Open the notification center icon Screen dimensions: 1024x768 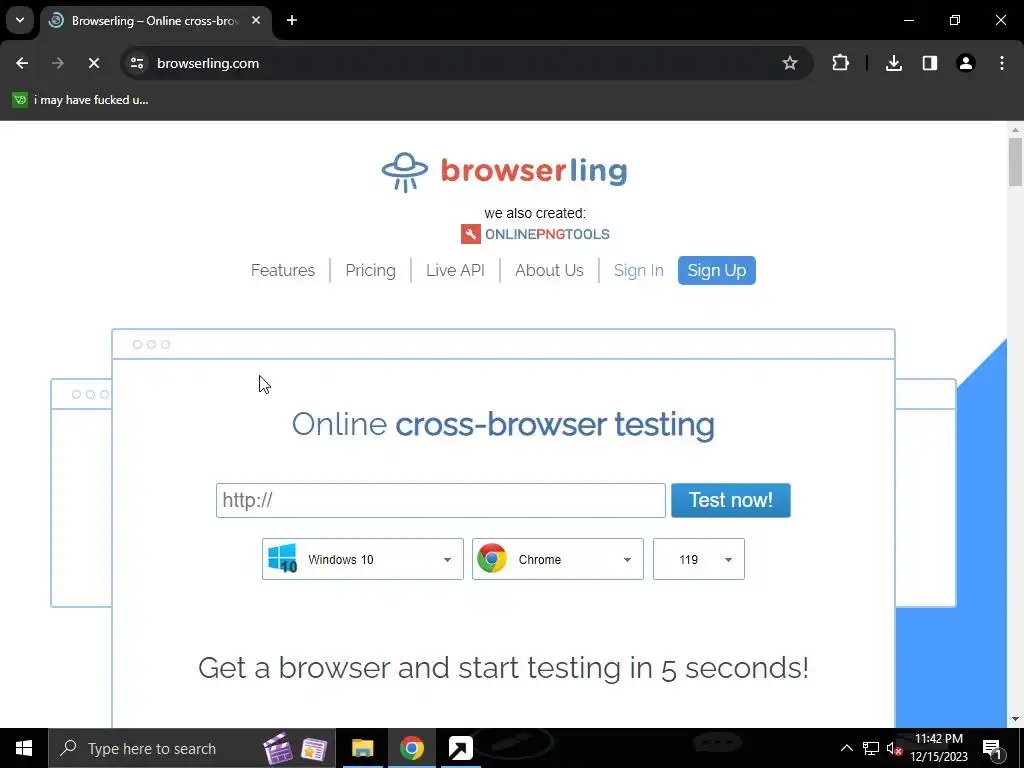coord(992,748)
